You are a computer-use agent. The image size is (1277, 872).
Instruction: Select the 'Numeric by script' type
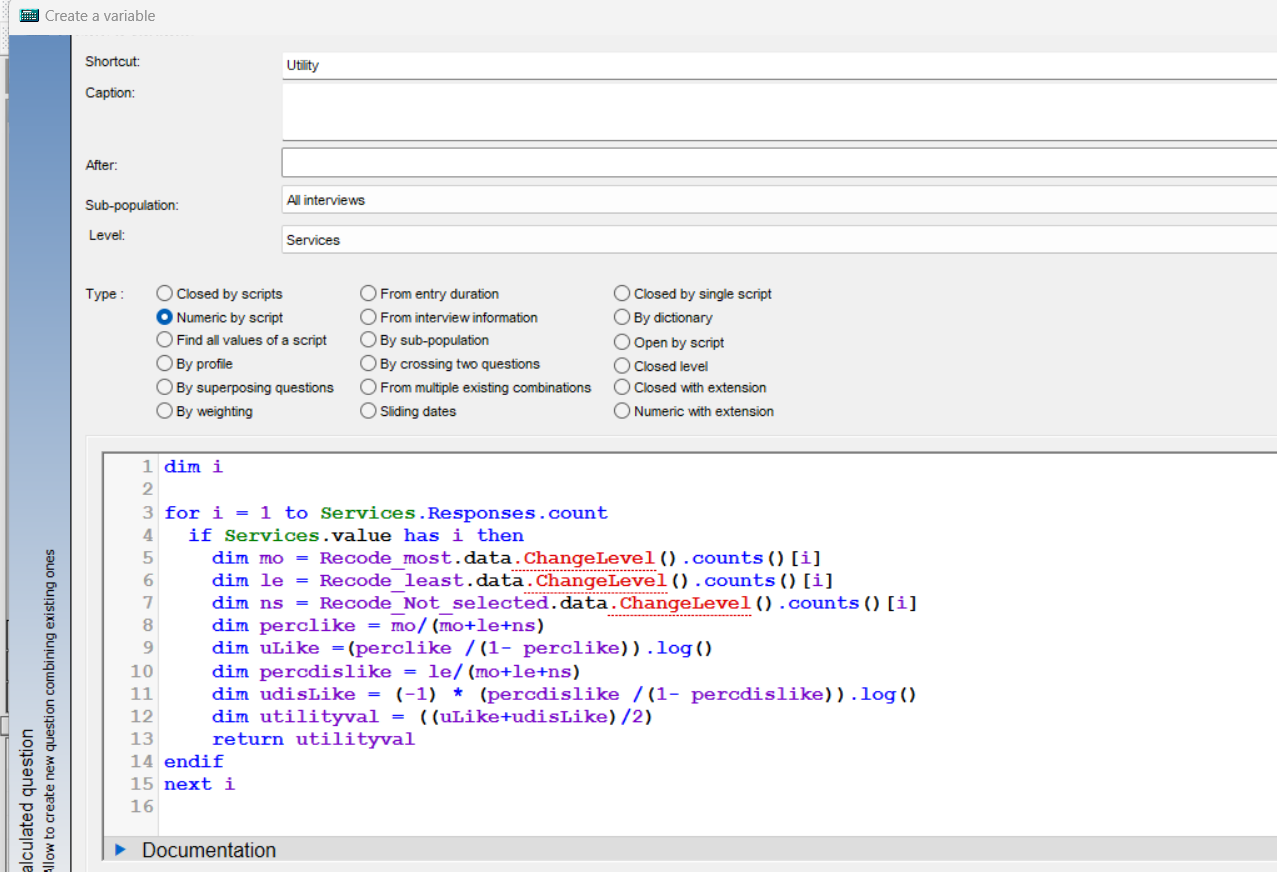coord(164,317)
